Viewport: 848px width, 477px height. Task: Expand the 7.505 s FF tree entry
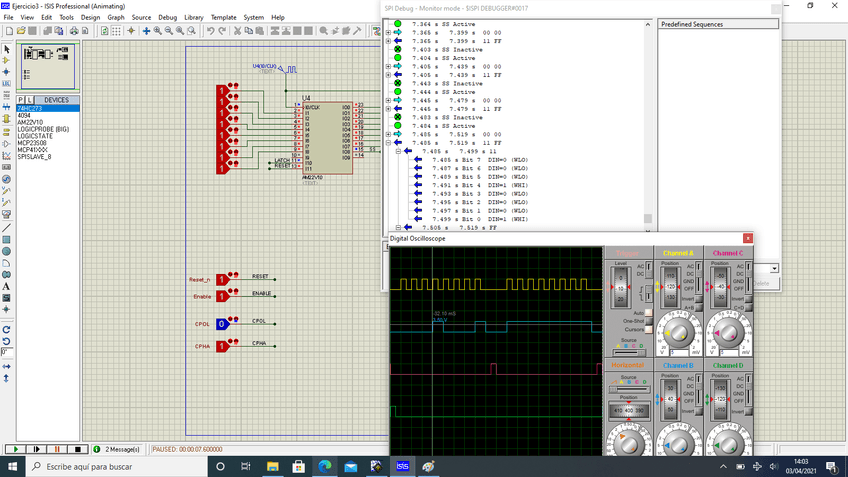[x=396, y=227]
